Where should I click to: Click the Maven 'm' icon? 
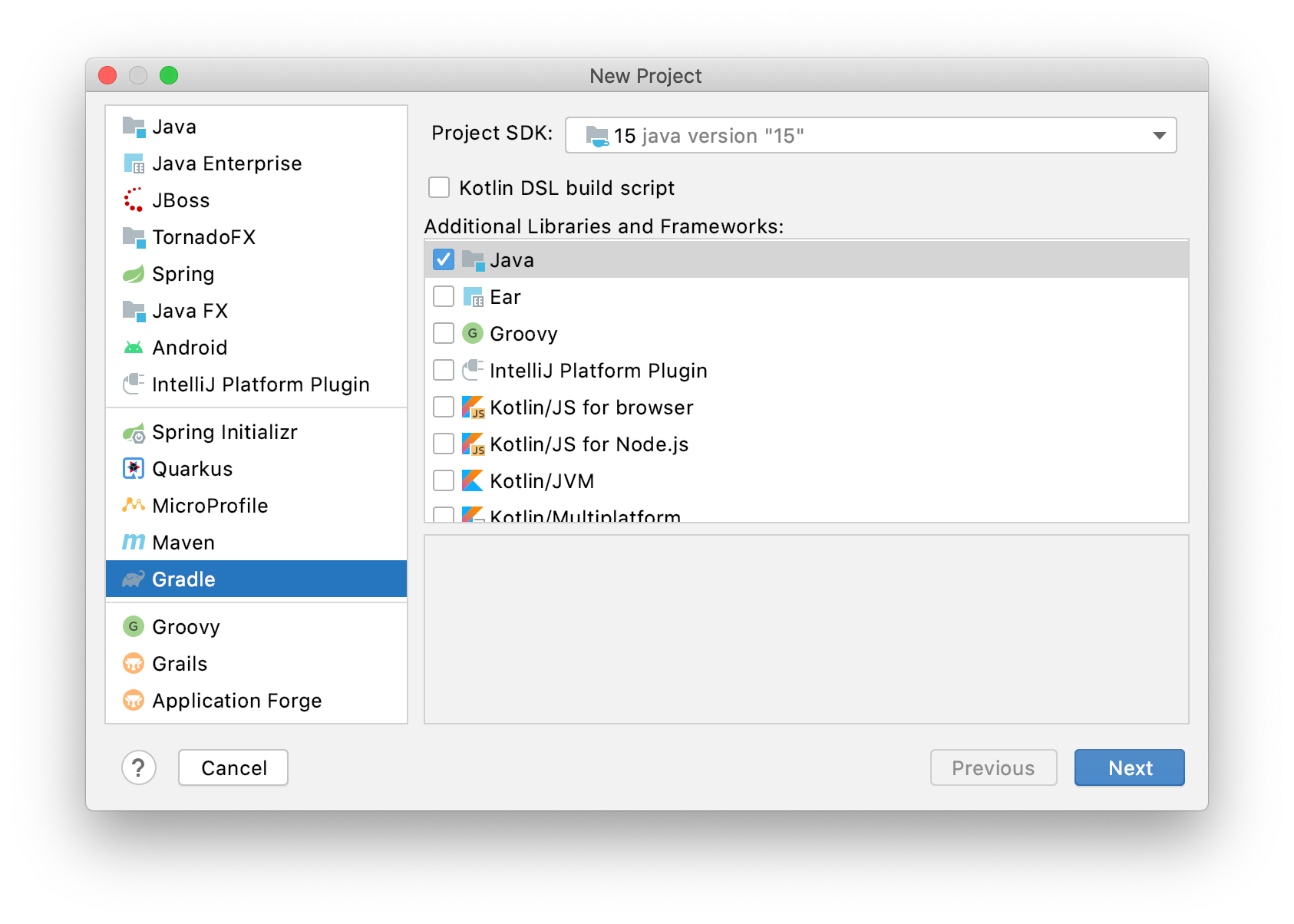[134, 543]
